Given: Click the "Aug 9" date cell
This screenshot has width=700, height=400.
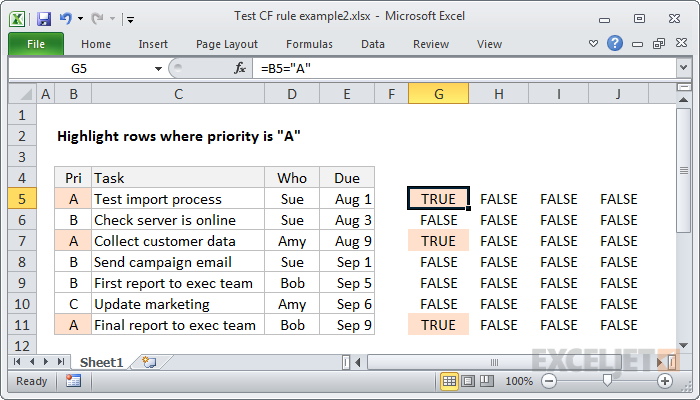Looking at the screenshot, I should click(347, 241).
